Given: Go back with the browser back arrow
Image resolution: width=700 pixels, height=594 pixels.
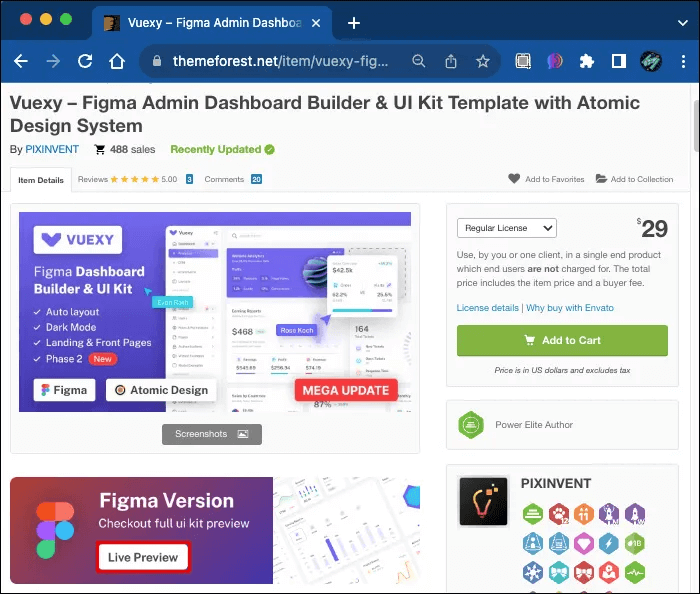Looking at the screenshot, I should pyautogui.click(x=21, y=61).
